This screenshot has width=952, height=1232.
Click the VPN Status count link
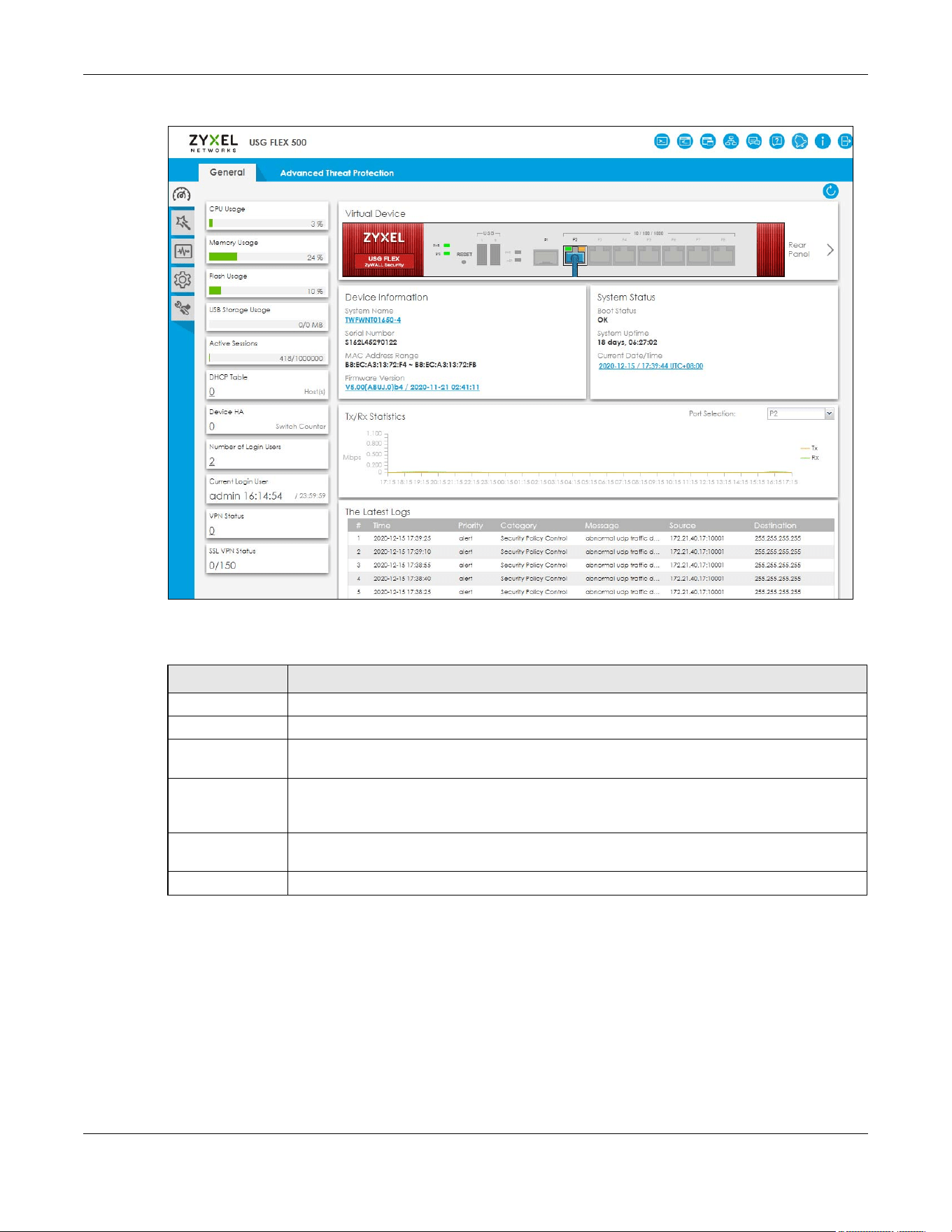click(x=212, y=531)
